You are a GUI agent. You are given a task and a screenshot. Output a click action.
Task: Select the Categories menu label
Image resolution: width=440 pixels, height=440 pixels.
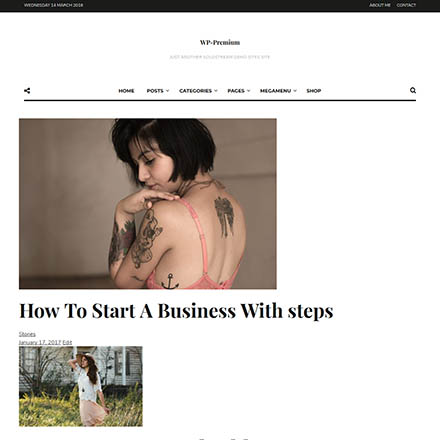pyautogui.click(x=195, y=91)
